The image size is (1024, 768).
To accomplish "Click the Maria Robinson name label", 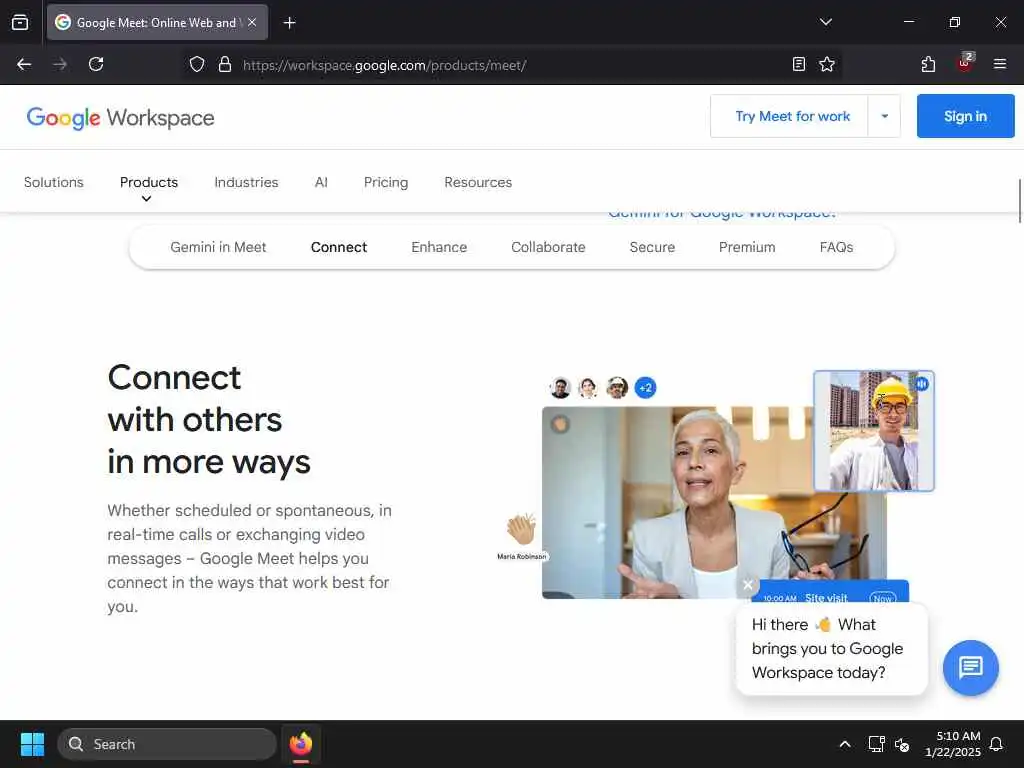I will tap(521, 556).
